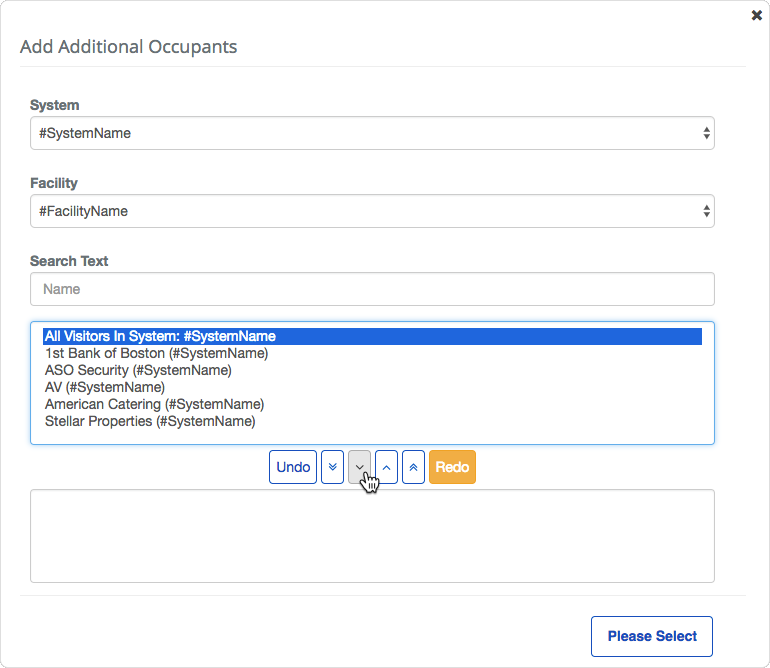
Task: Click the Facility field label
Action: coord(54,183)
